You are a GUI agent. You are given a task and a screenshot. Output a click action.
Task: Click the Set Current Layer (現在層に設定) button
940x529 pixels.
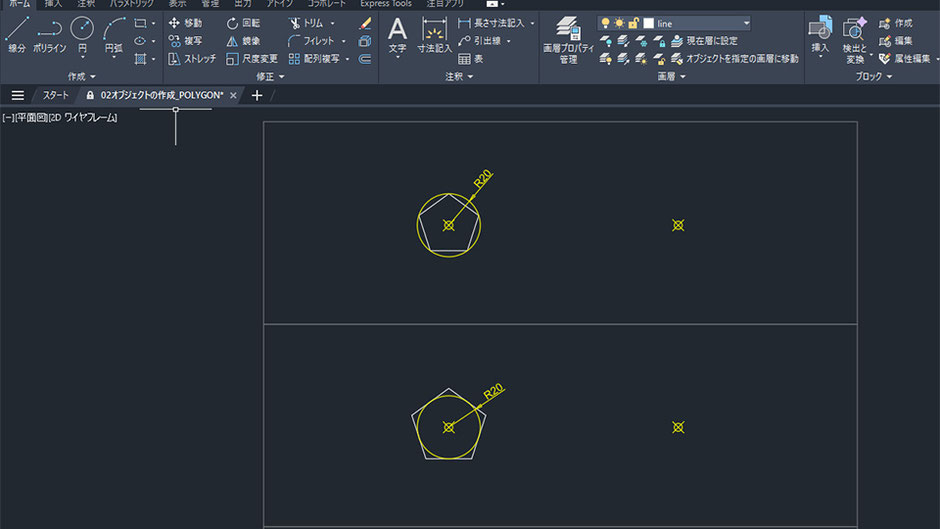click(704, 41)
